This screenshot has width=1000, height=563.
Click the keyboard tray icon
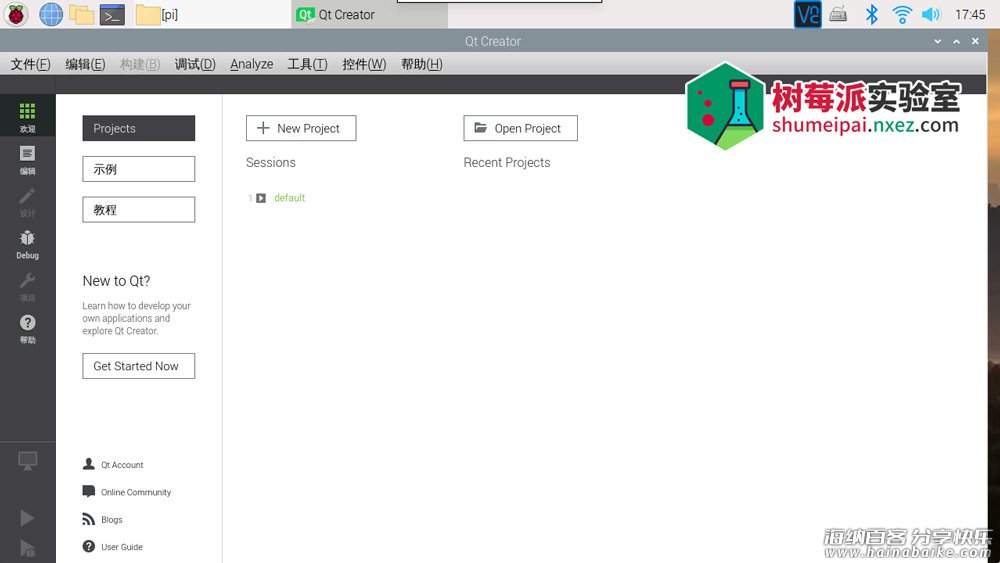coord(838,14)
